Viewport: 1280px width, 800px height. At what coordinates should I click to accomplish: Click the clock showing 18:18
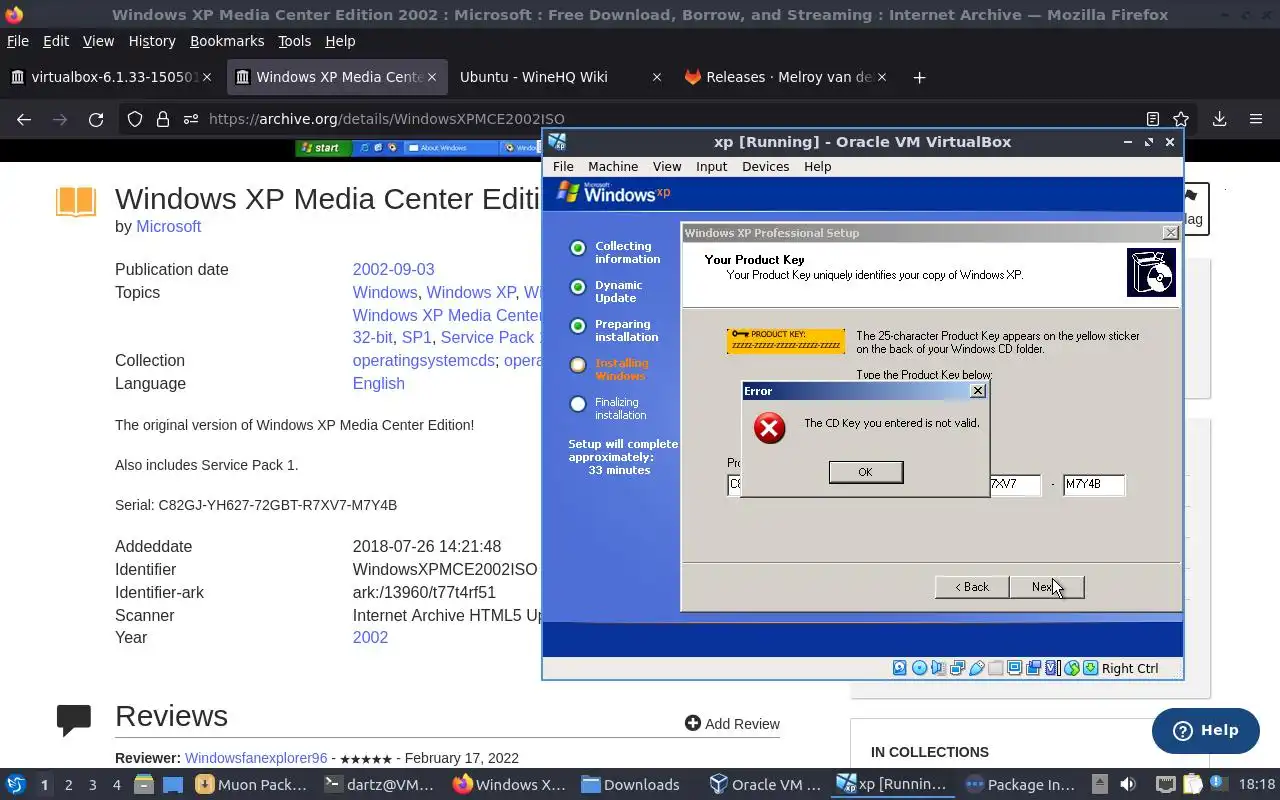coord(1257,785)
